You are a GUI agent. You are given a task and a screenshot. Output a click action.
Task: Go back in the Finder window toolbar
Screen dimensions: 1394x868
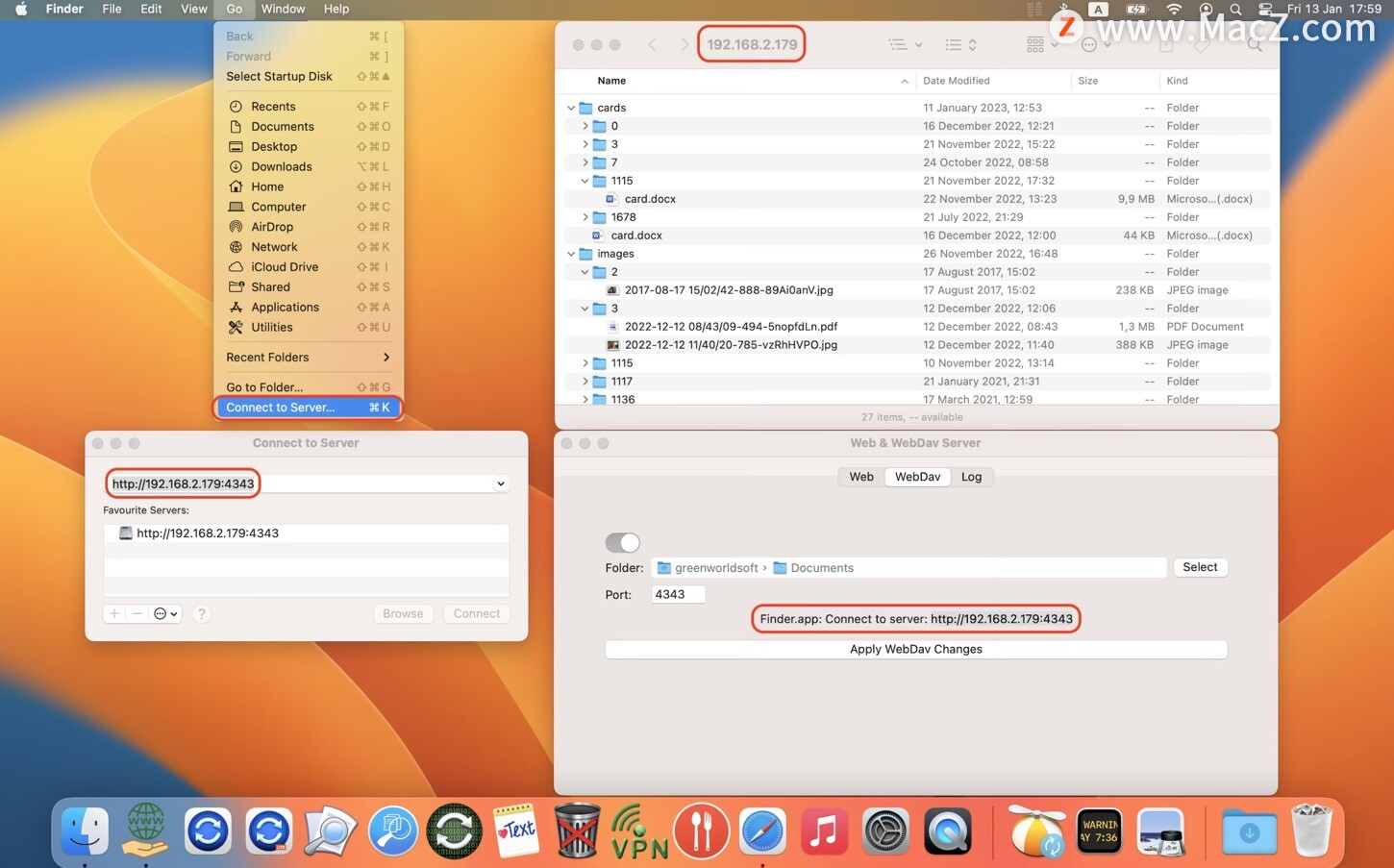(652, 44)
